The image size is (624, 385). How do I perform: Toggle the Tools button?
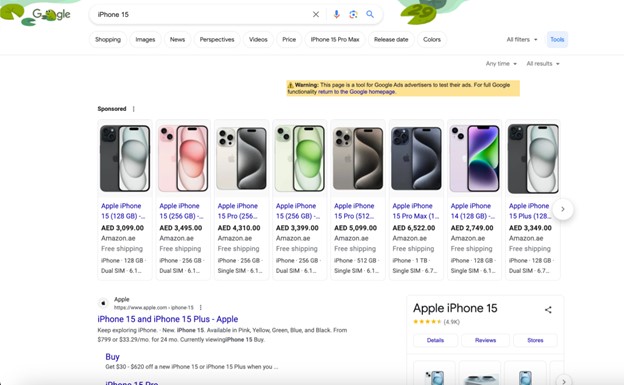click(x=557, y=39)
